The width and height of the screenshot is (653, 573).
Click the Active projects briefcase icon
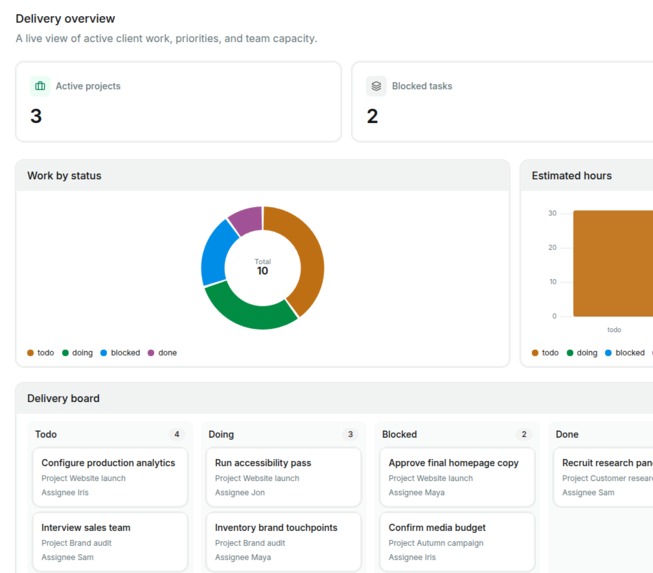pyautogui.click(x=40, y=86)
